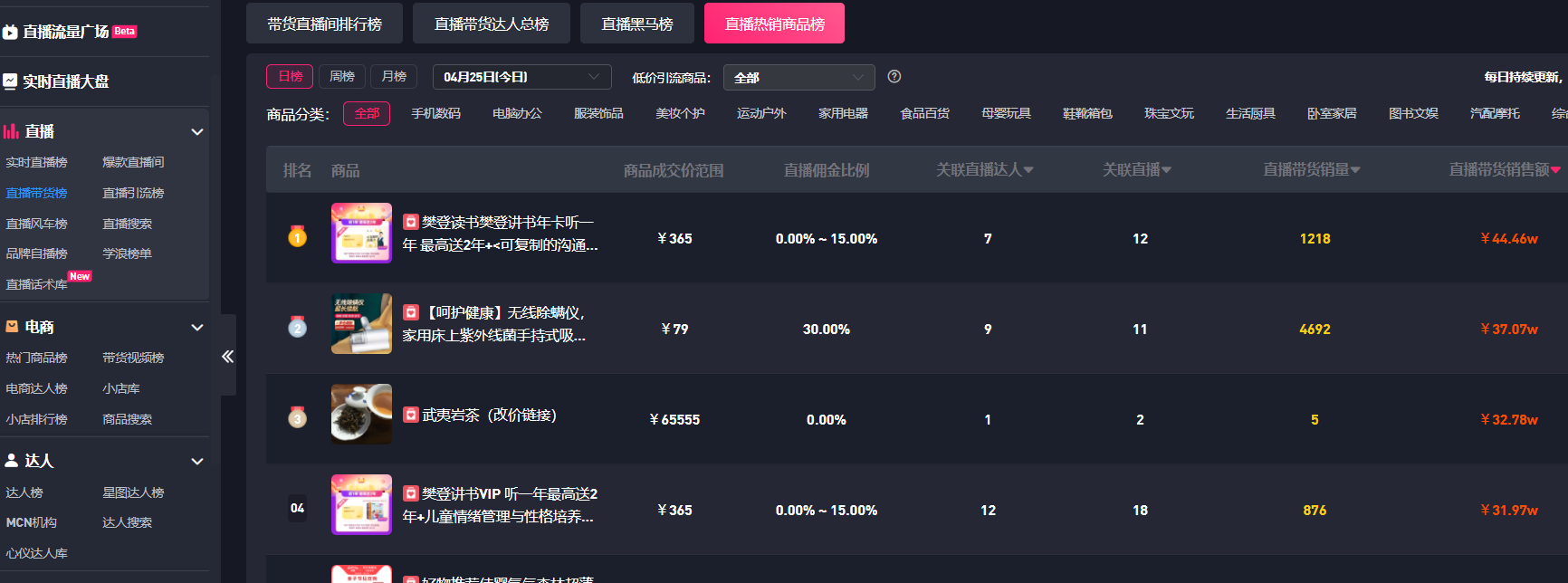
Task: Collapse the 直播 sidebar section
Action: [x=196, y=132]
